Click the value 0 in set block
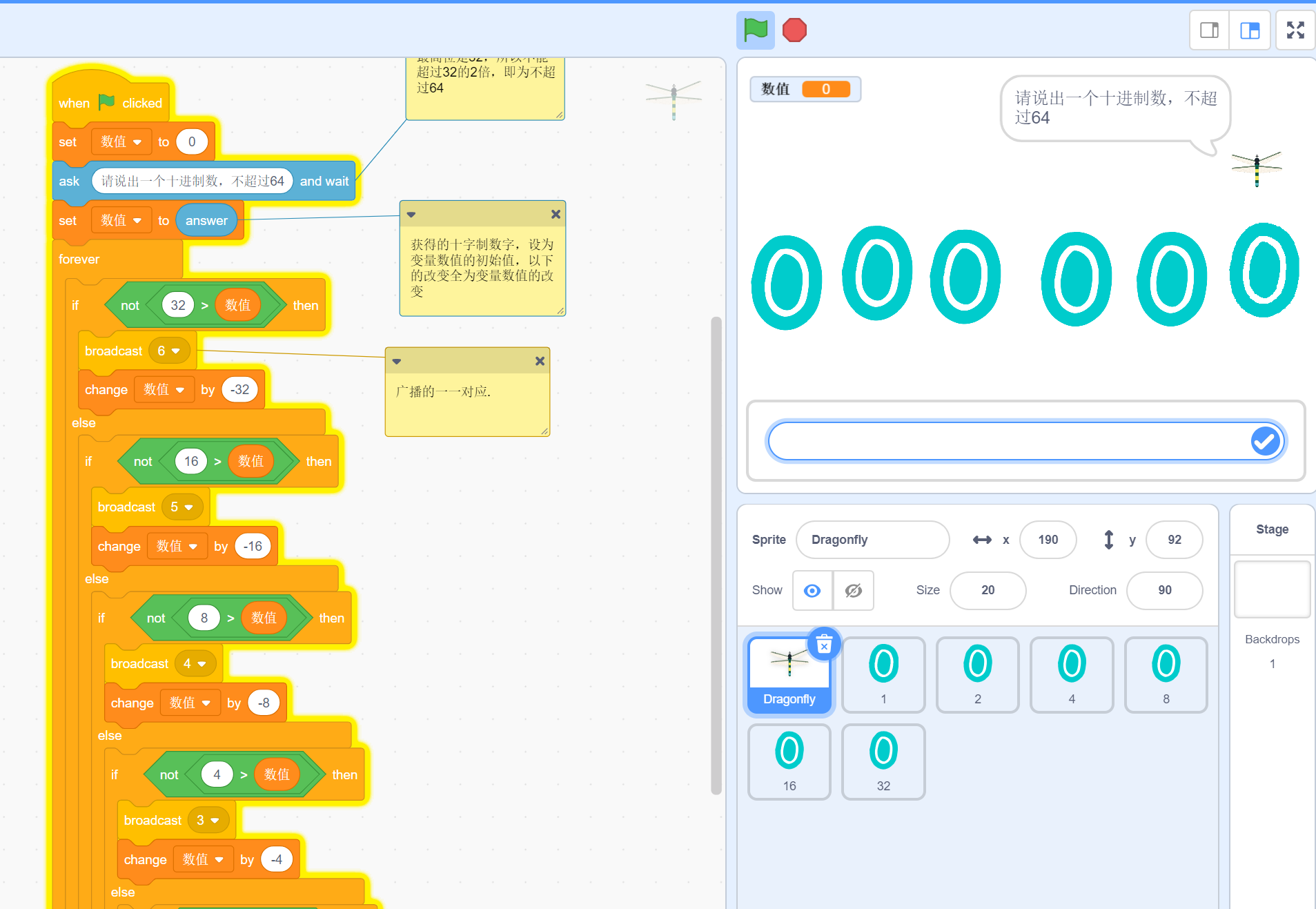1316x909 pixels. tap(192, 141)
